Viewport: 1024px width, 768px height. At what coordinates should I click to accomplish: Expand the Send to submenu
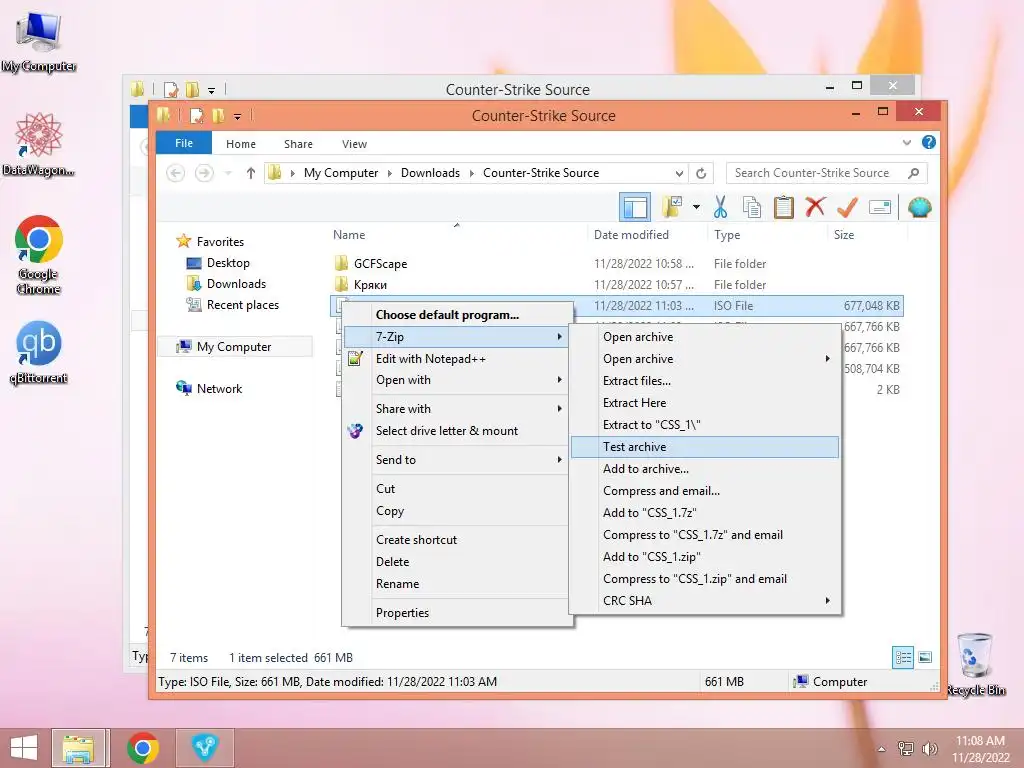457,460
